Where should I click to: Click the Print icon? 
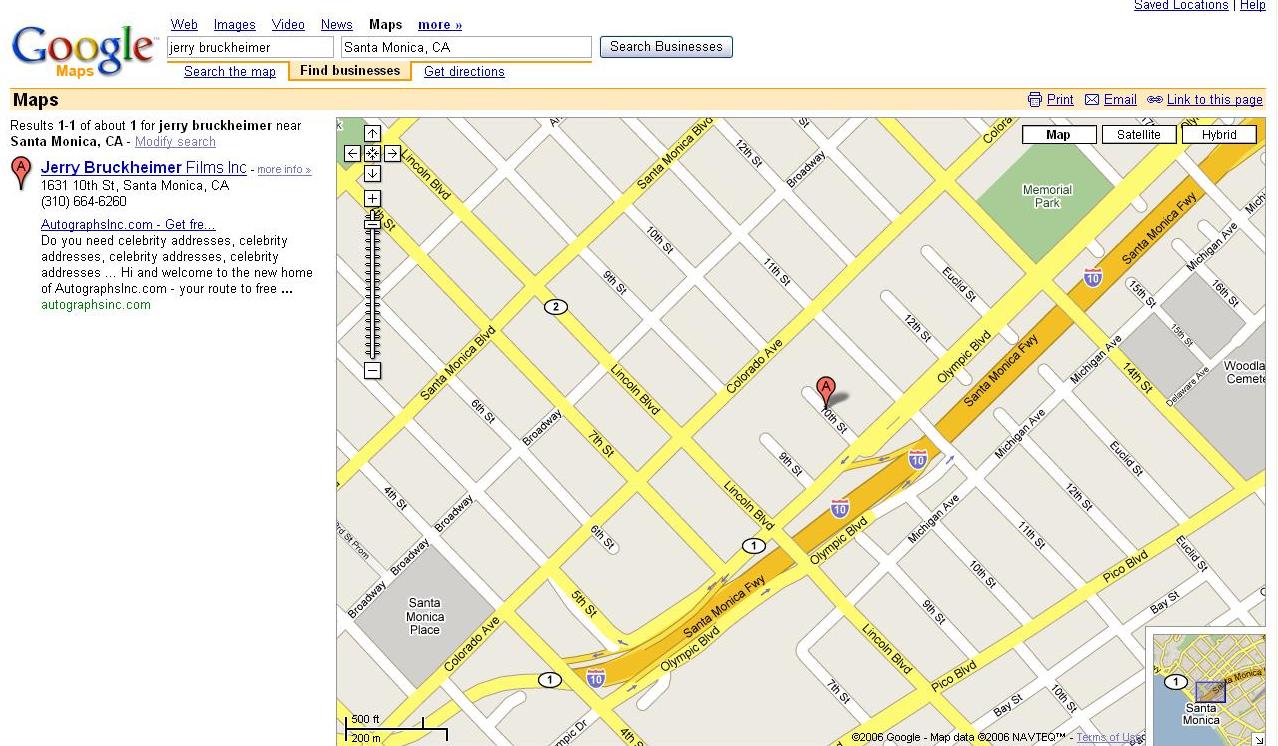click(x=1035, y=100)
